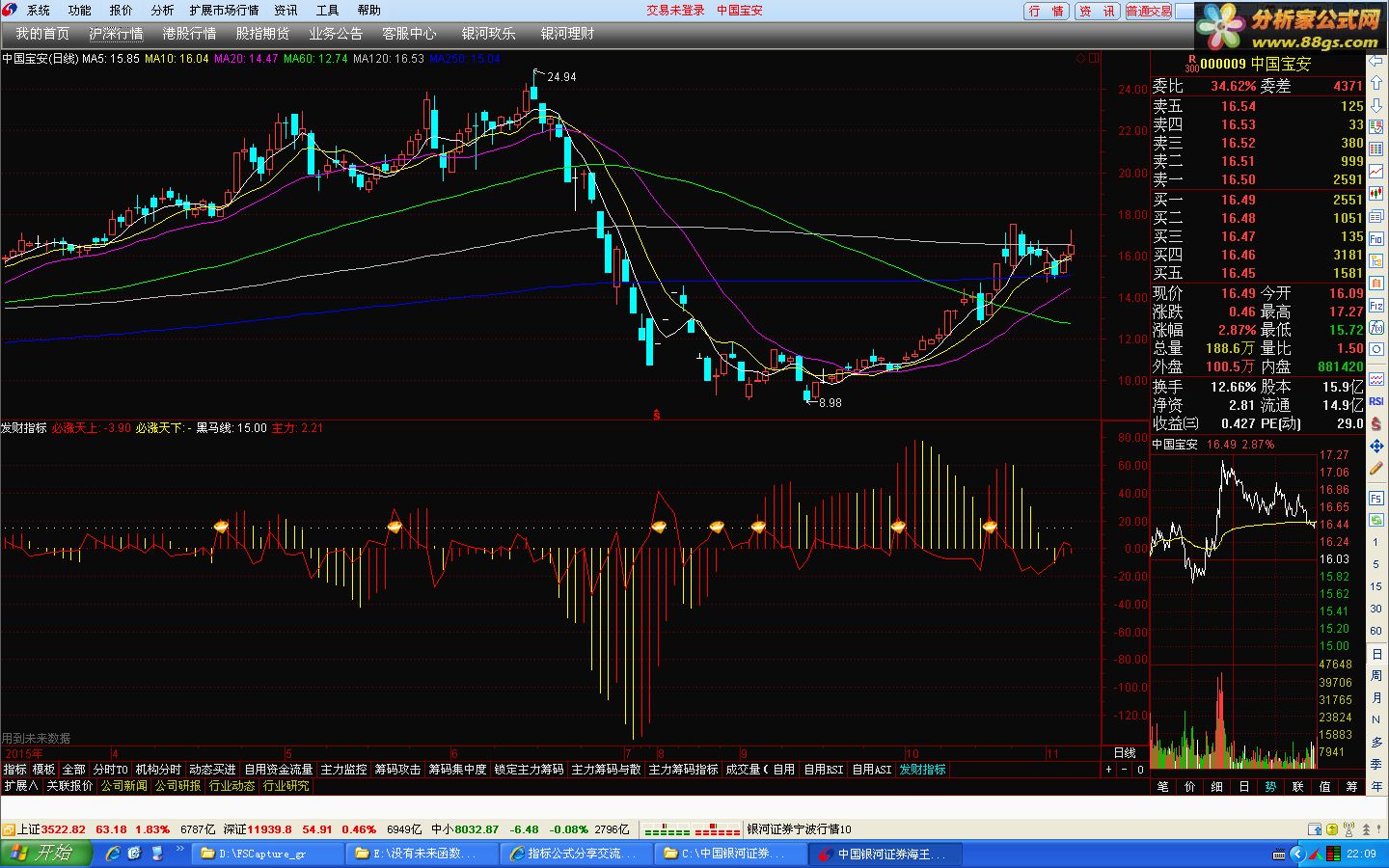Click 交易未登录 status link
This screenshot has height=868, width=1389.
tap(675, 11)
